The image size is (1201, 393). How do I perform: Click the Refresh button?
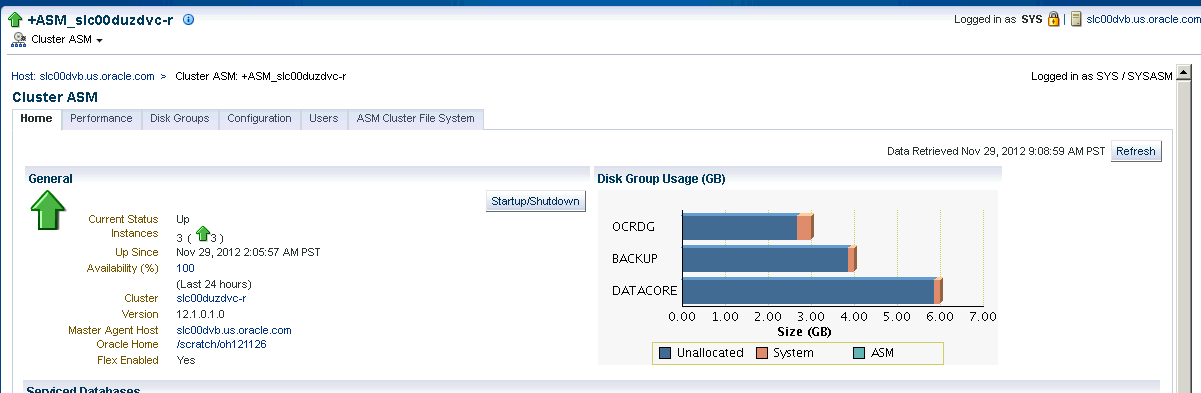[1136, 152]
